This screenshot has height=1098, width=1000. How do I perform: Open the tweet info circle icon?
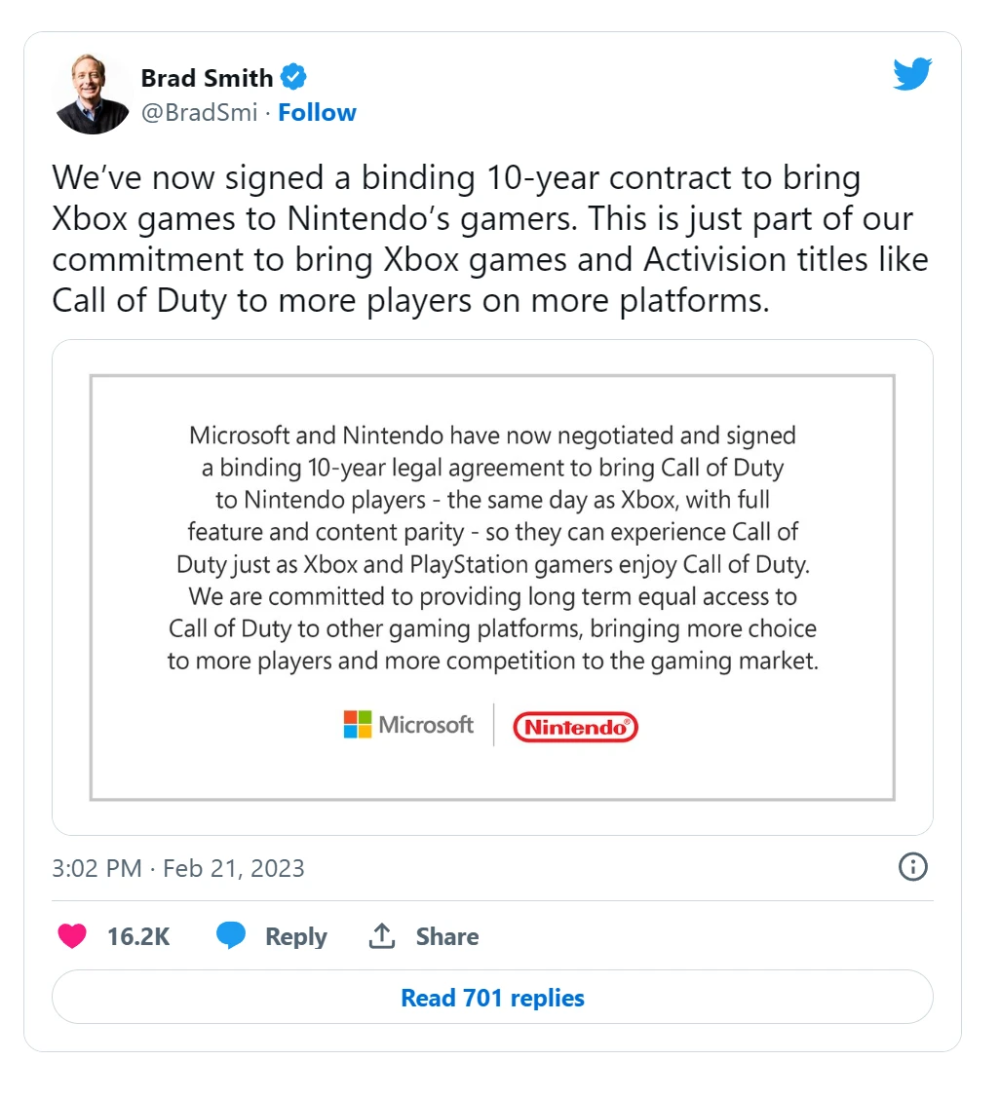point(913,867)
